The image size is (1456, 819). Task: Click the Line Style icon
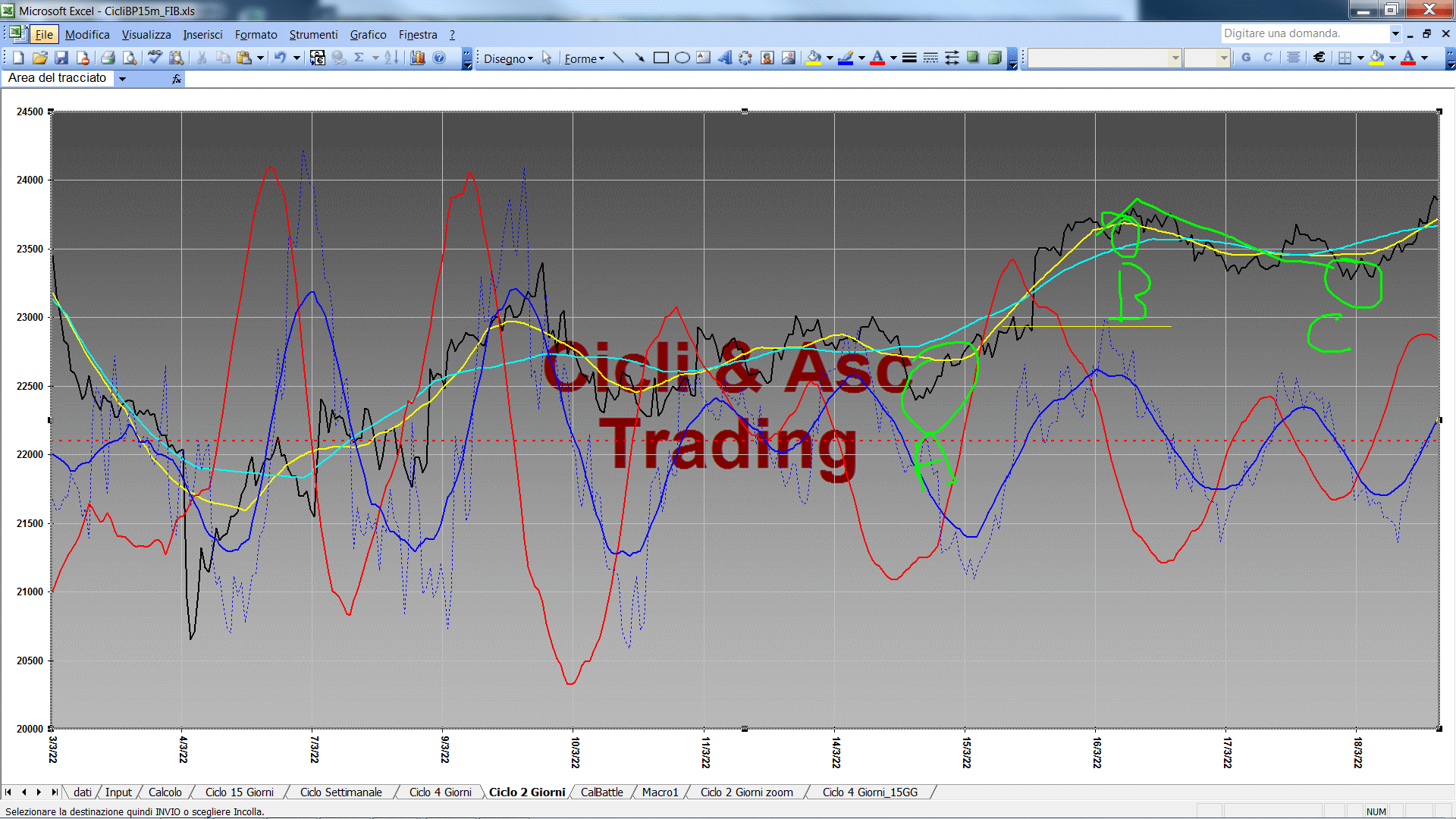tap(909, 58)
